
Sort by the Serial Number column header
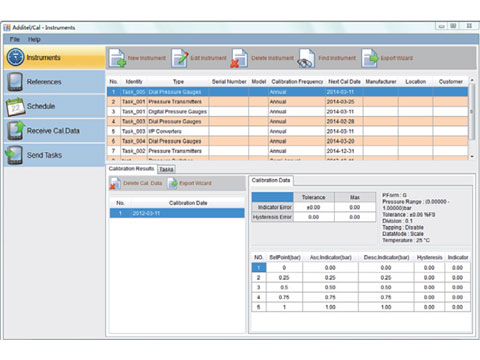[x=229, y=82]
